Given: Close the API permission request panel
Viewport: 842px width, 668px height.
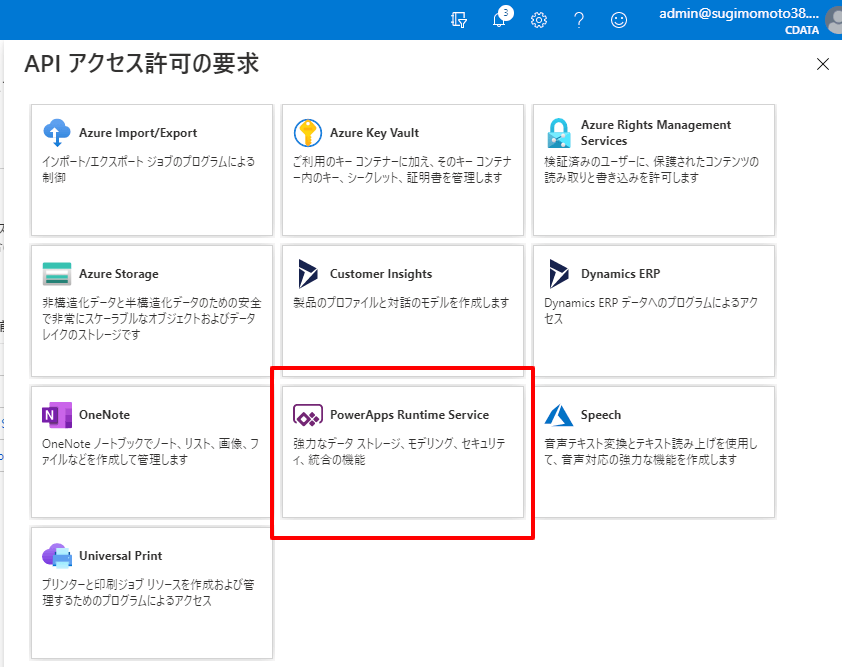Looking at the screenshot, I should point(823,64).
